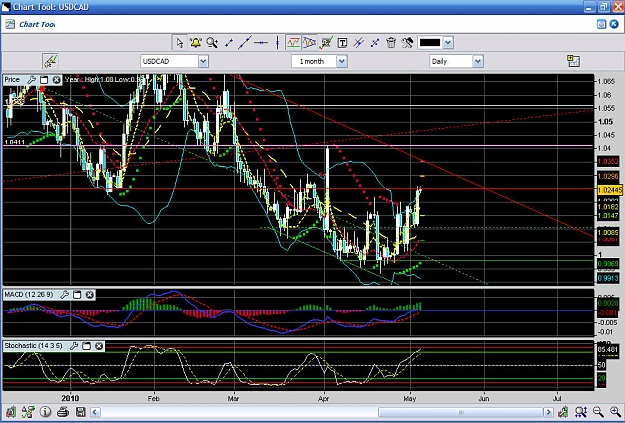This screenshot has height=423, width=625.
Task: Open the info icon in bottom bar
Action: [45, 411]
